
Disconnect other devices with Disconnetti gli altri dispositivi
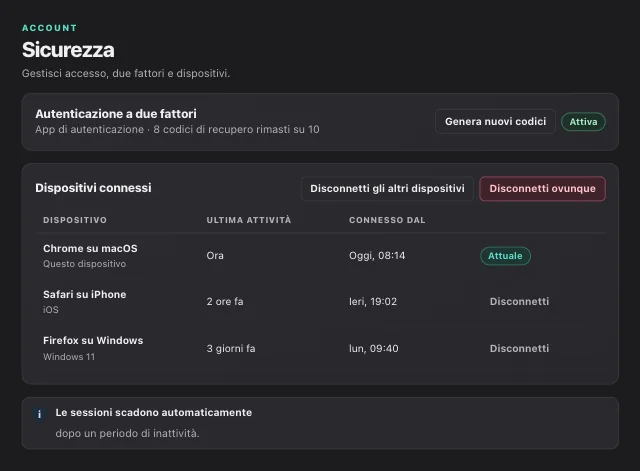pyautogui.click(x=387, y=189)
